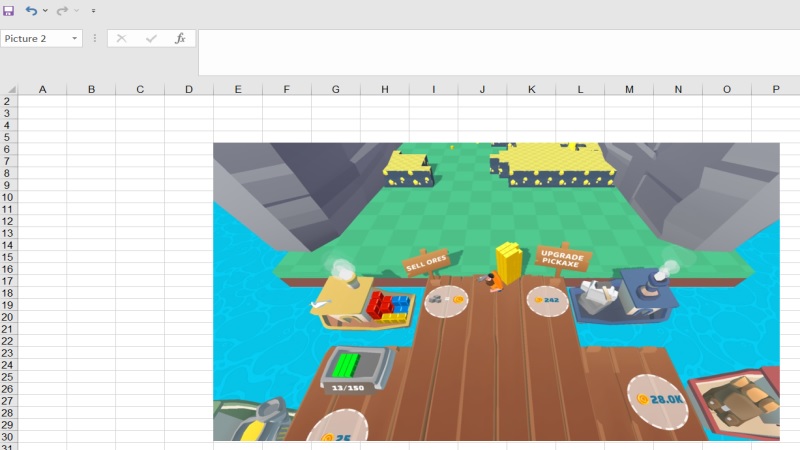
Task: Open Customize Quick Access Toolbar menu
Action: click(x=93, y=10)
